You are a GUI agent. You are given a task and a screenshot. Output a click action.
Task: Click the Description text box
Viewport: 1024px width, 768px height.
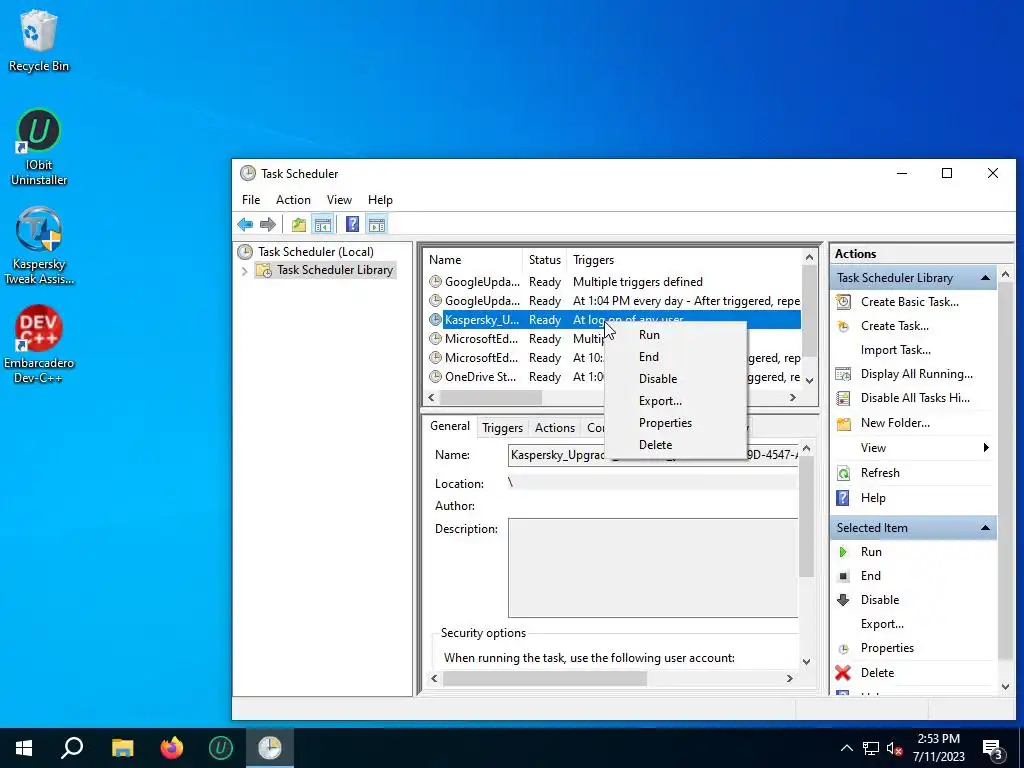[x=653, y=568]
